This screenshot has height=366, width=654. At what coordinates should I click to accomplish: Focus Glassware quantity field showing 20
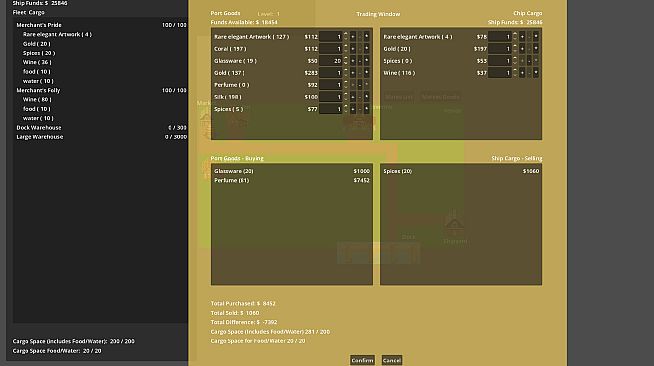[x=331, y=61]
